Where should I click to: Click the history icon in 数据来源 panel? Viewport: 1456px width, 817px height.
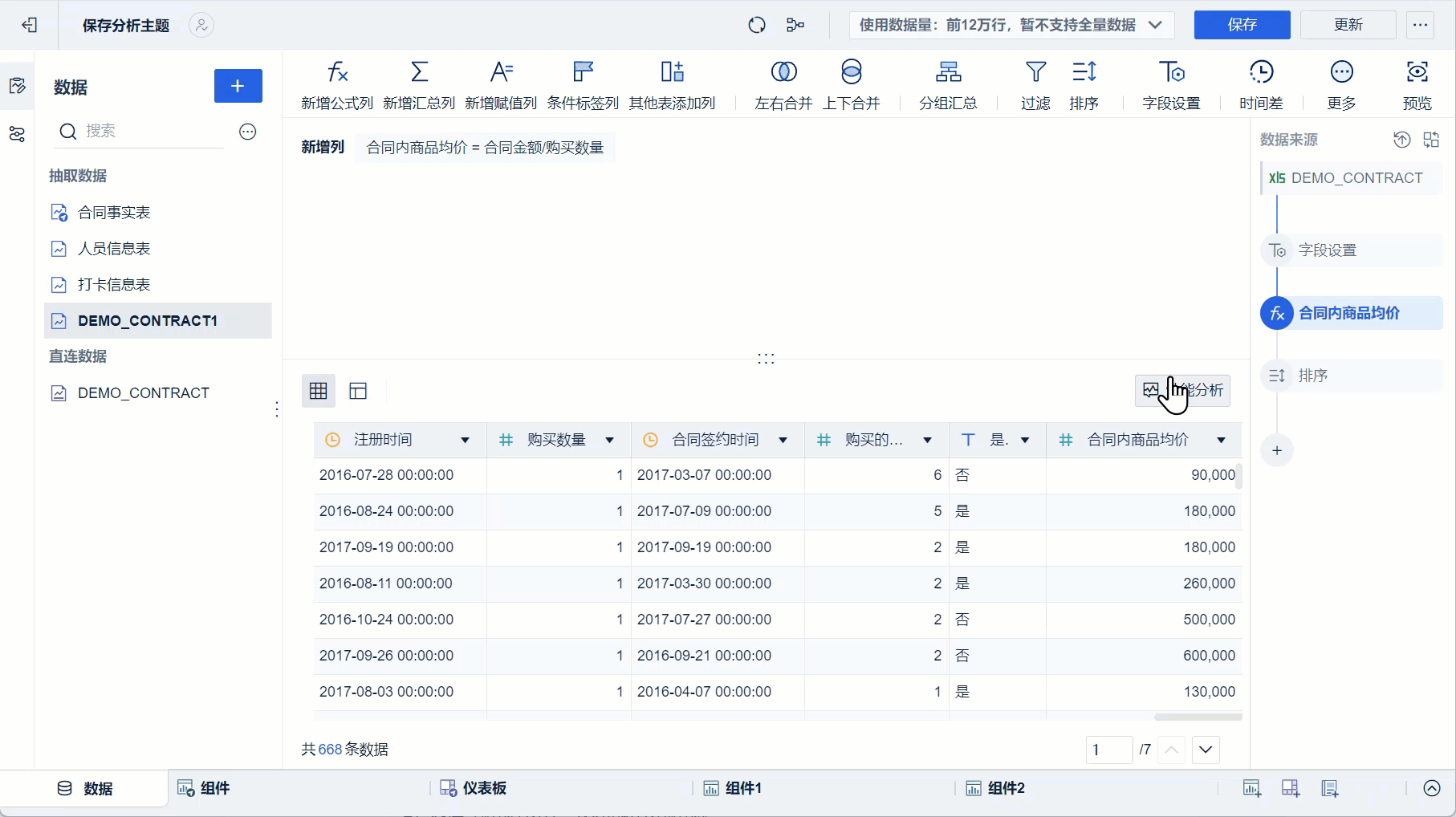[1401, 140]
